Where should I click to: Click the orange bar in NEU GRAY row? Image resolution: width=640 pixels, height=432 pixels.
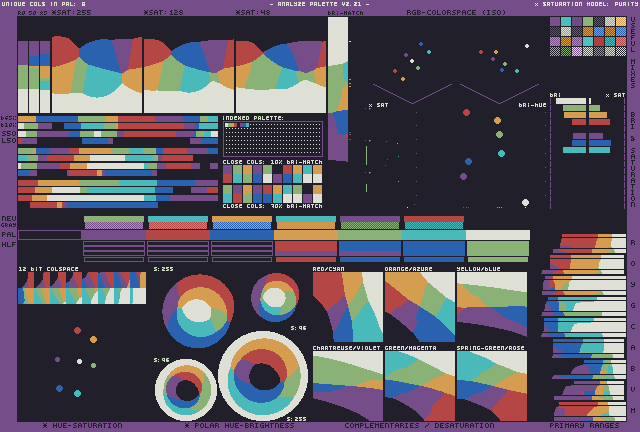pyautogui.click(x=242, y=219)
